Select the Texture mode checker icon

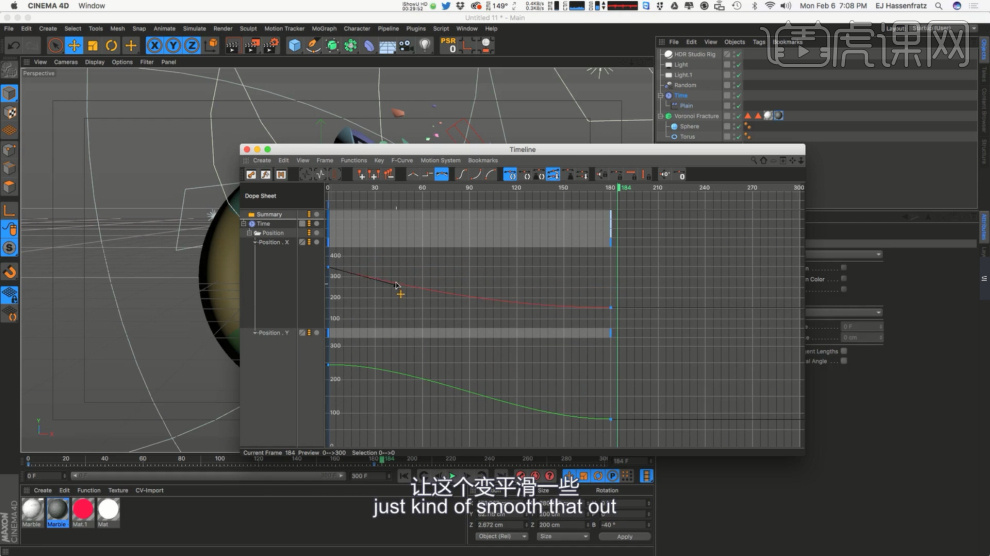tap(9, 112)
